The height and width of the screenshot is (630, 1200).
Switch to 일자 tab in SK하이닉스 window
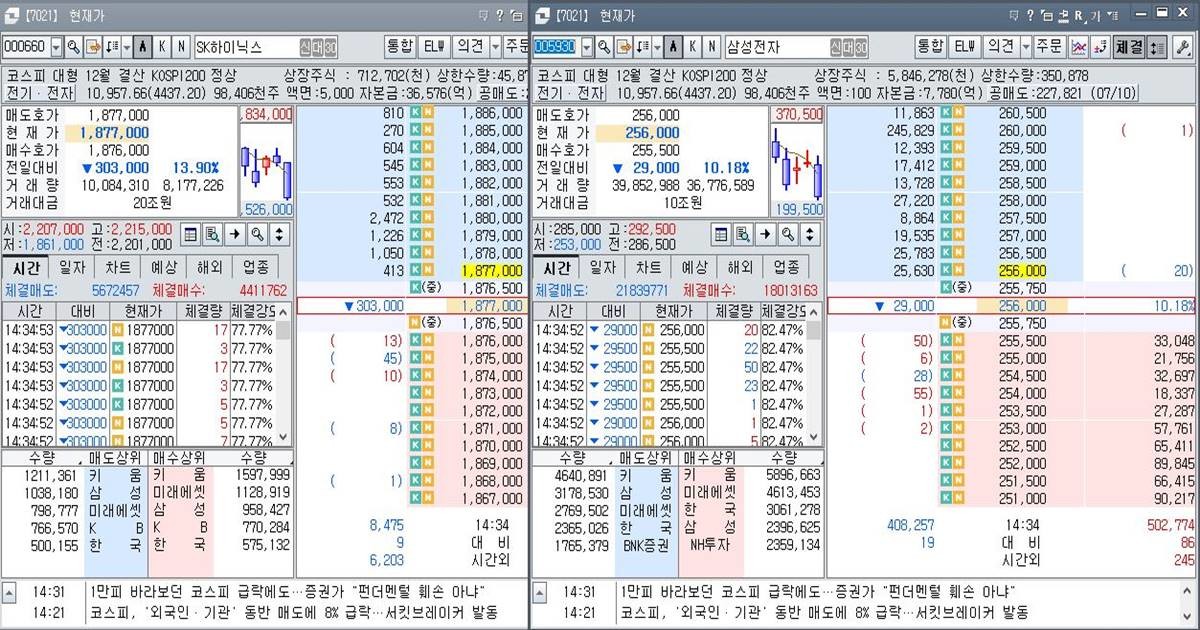(x=71, y=268)
